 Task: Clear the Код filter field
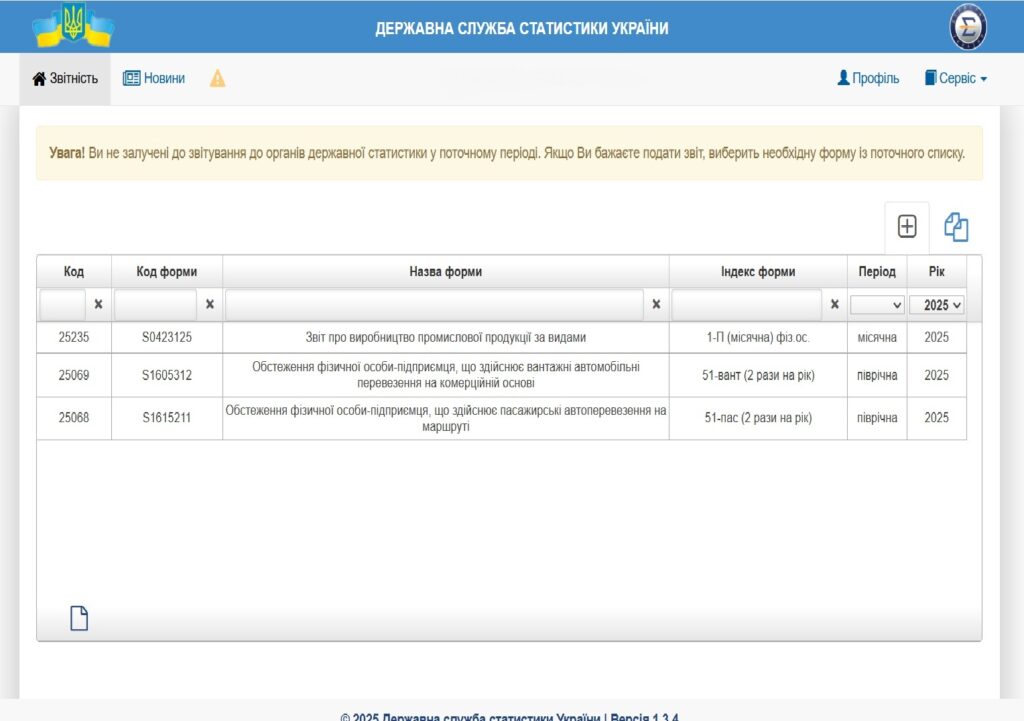(98, 305)
